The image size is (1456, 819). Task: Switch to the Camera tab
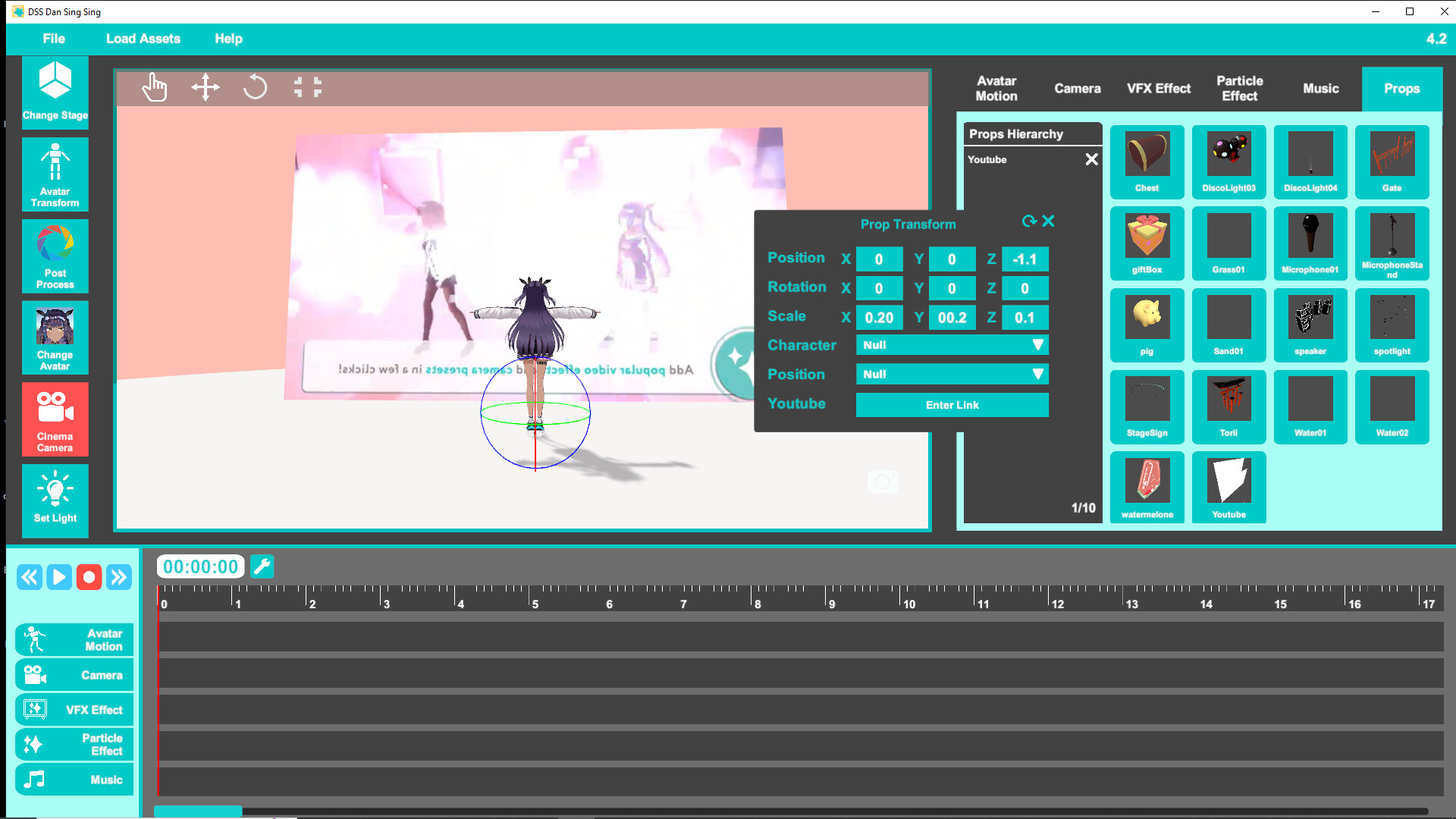pos(1078,88)
